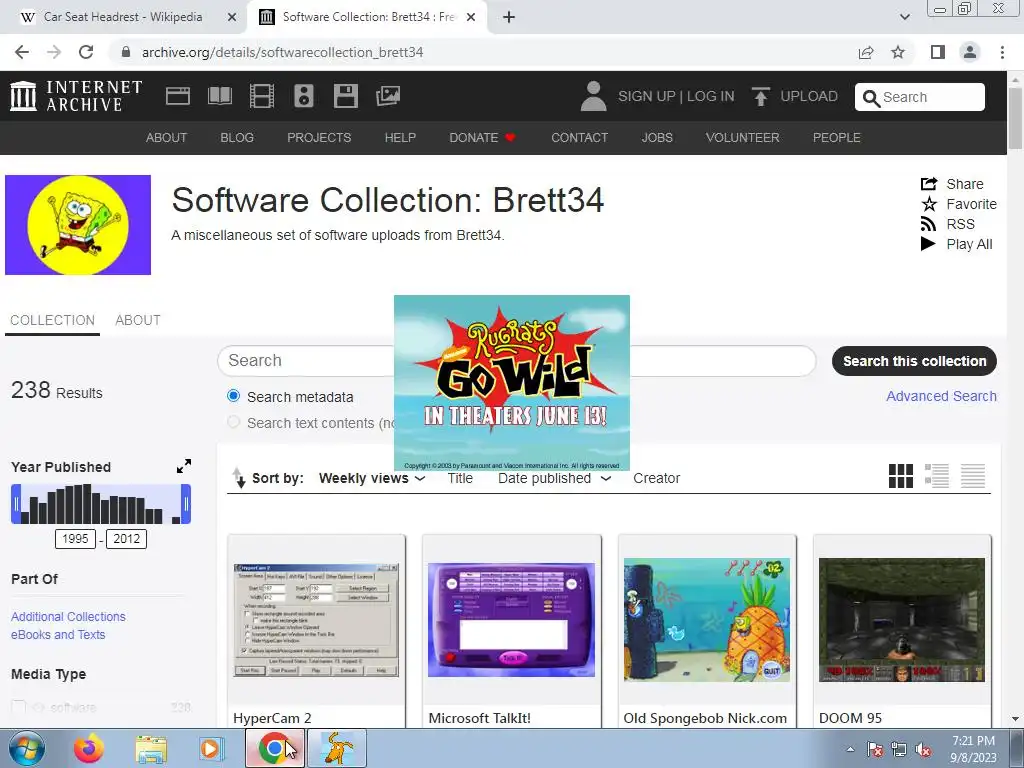This screenshot has width=1024, height=768.
Task: Click the collection search input field
Action: click(517, 361)
